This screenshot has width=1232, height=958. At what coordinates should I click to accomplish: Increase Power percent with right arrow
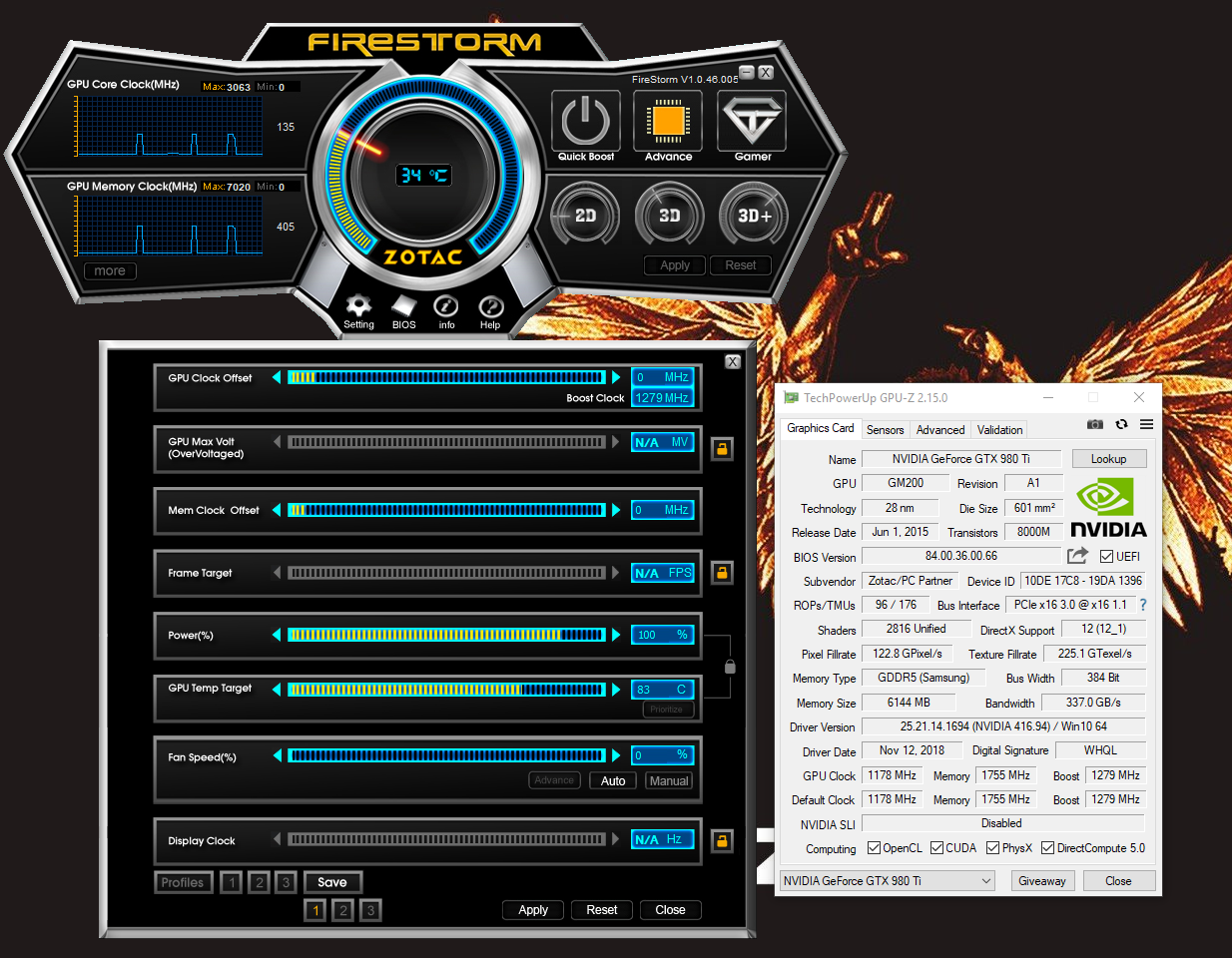pyautogui.click(x=616, y=635)
